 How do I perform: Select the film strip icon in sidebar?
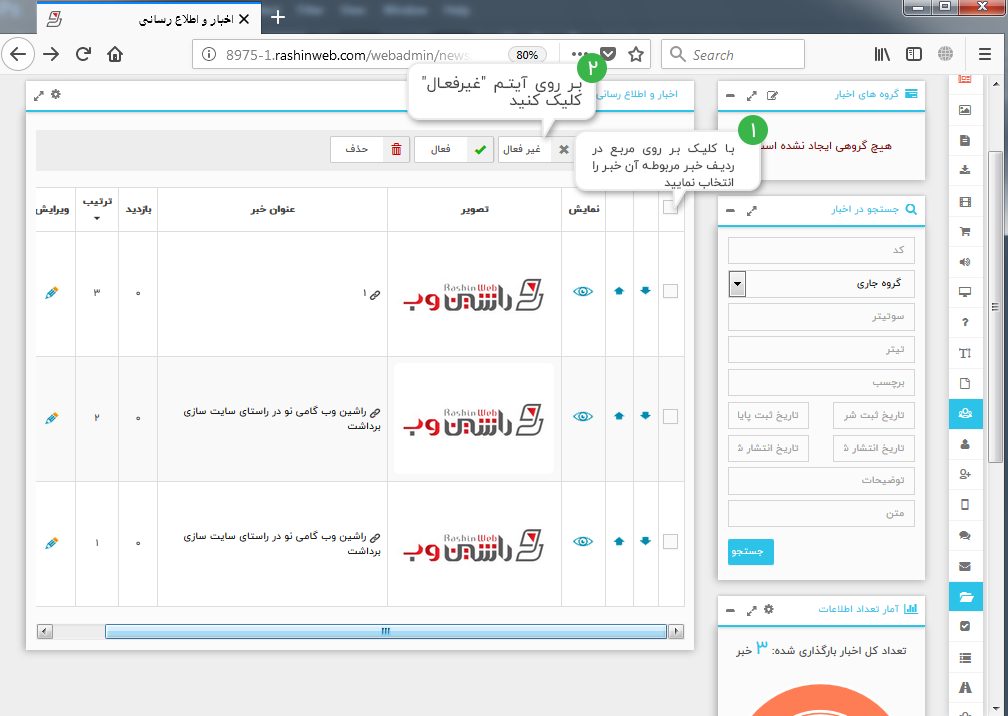click(x=965, y=202)
